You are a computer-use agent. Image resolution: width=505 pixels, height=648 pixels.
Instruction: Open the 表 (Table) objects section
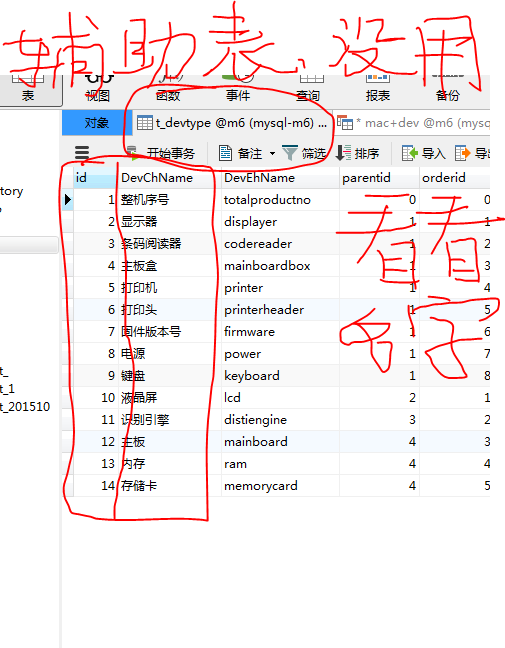tap(28, 90)
